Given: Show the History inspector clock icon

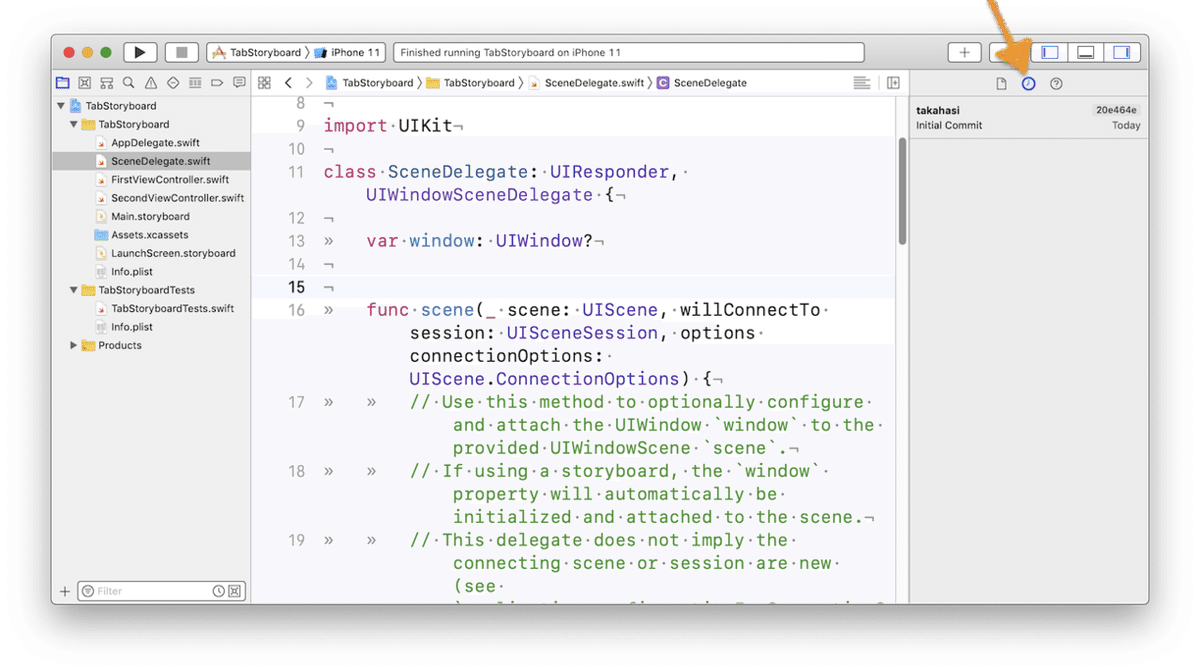Looking at the screenshot, I should pyautogui.click(x=1028, y=84).
